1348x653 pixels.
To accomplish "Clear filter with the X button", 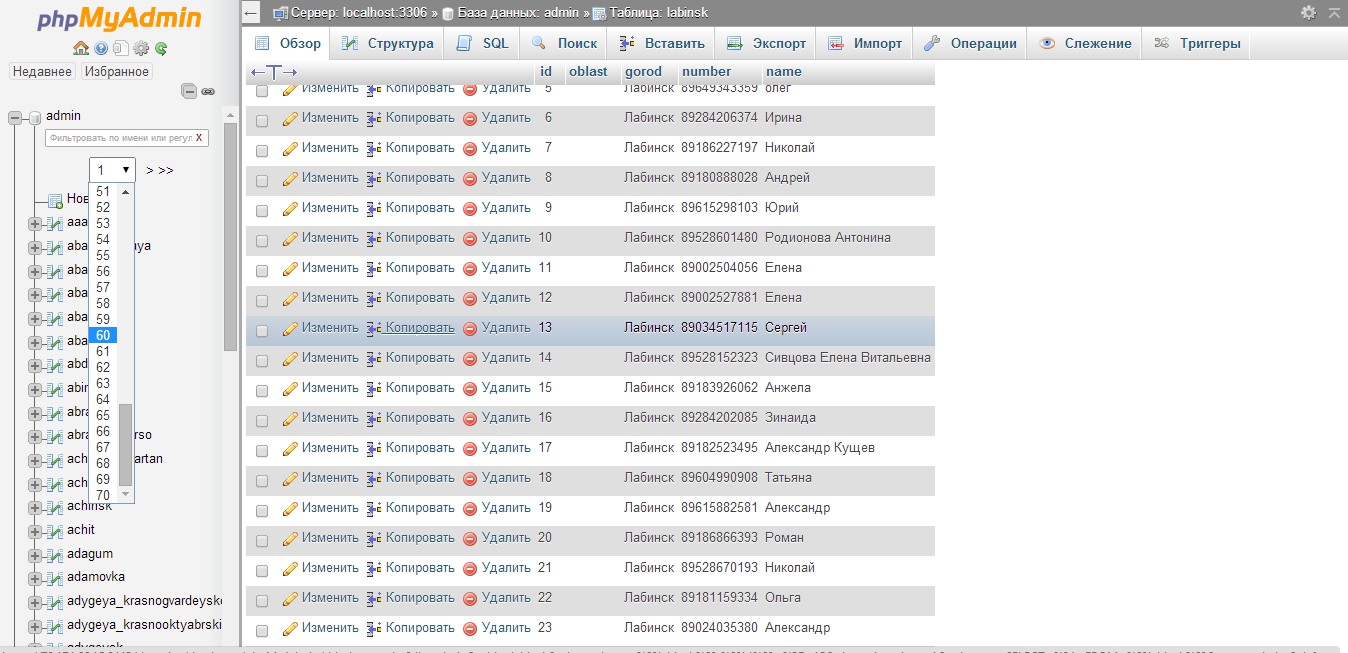I will click(199, 138).
